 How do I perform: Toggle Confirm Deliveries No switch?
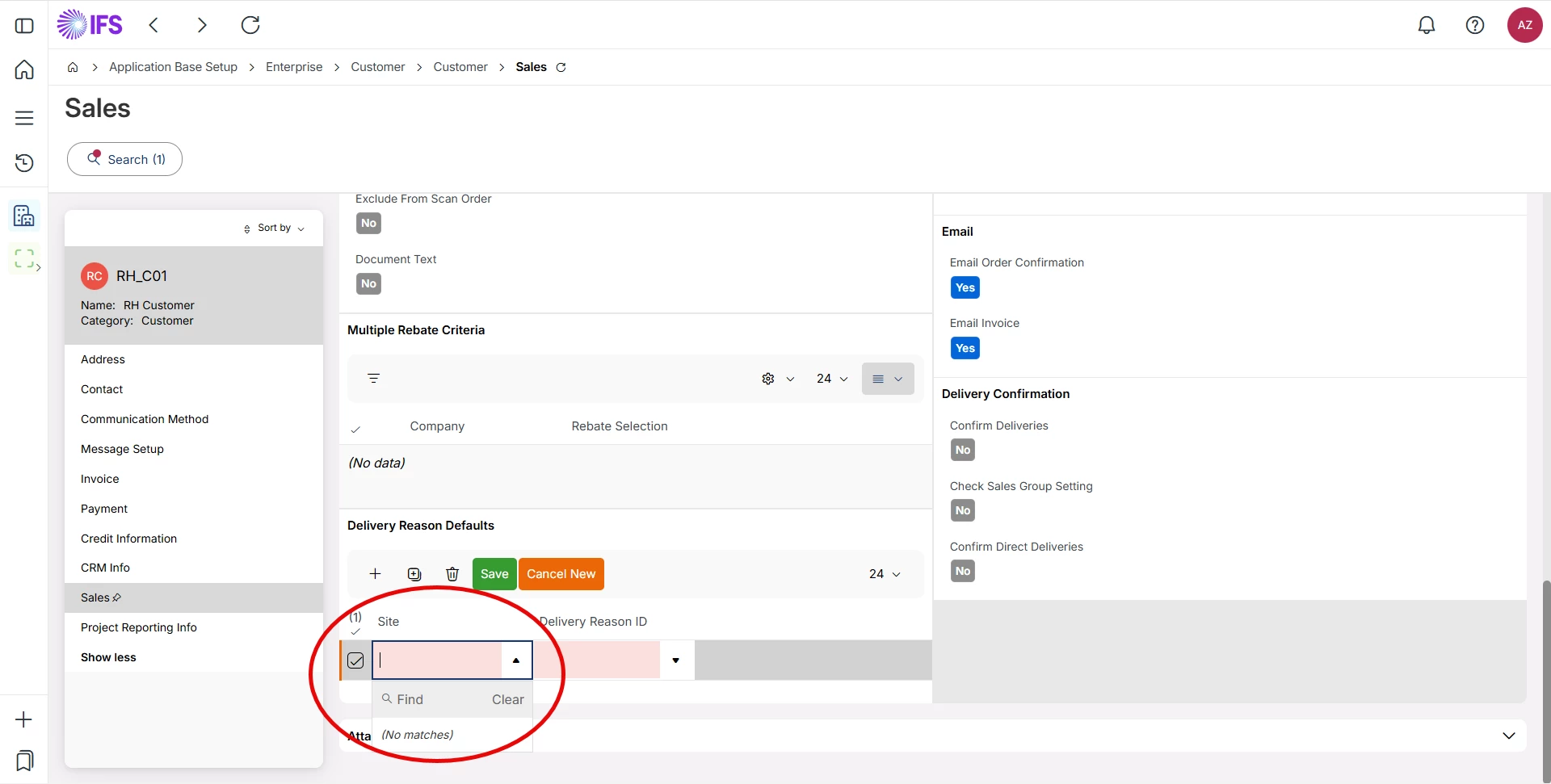coord(963,451)
